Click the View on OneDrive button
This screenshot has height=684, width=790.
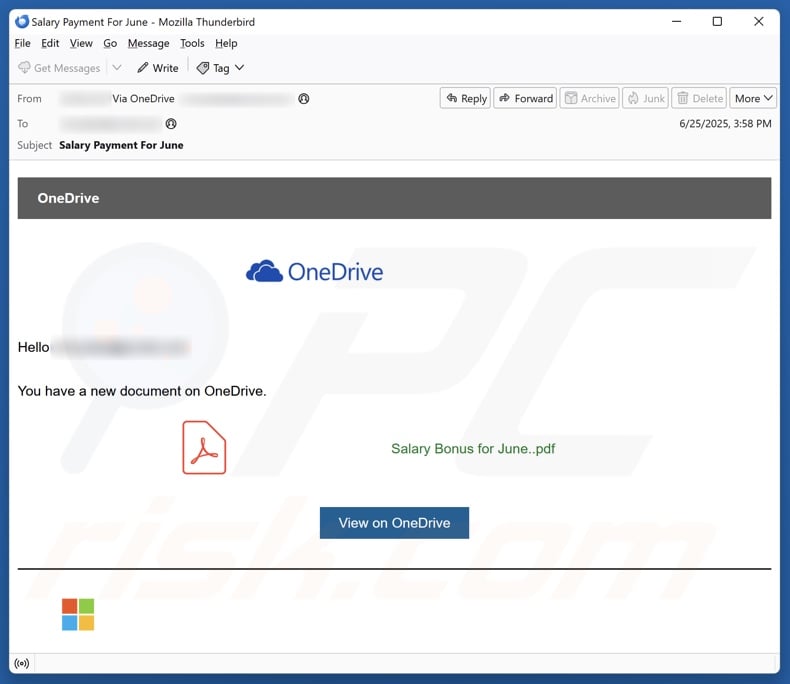click(x=394, y=523)
